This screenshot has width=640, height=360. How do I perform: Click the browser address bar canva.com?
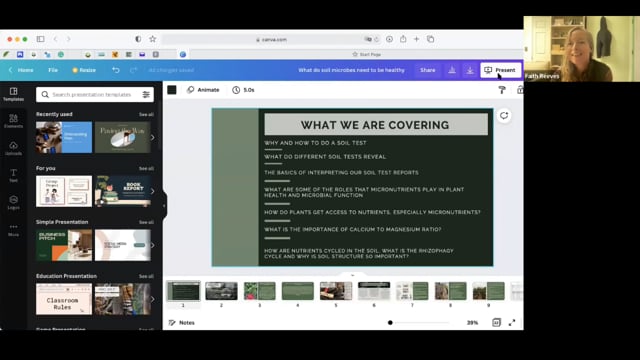tap(271, 40)
